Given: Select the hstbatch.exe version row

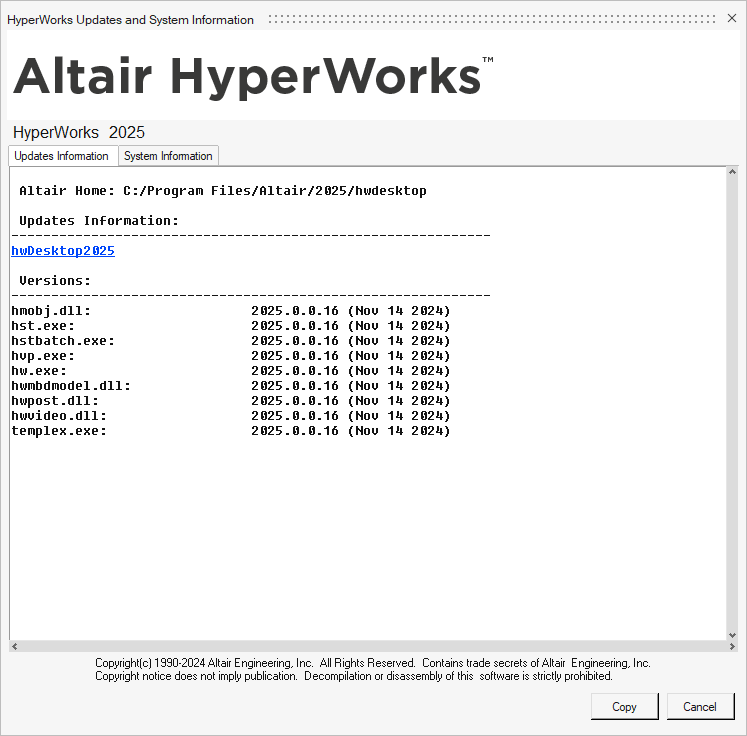Looking at the screenshot, I should [x=231, y=341].
